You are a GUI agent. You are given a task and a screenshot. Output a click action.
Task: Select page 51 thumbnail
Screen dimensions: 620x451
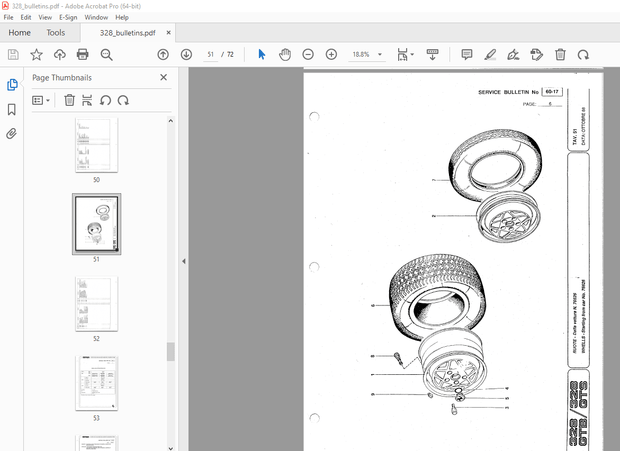(96, 224)
